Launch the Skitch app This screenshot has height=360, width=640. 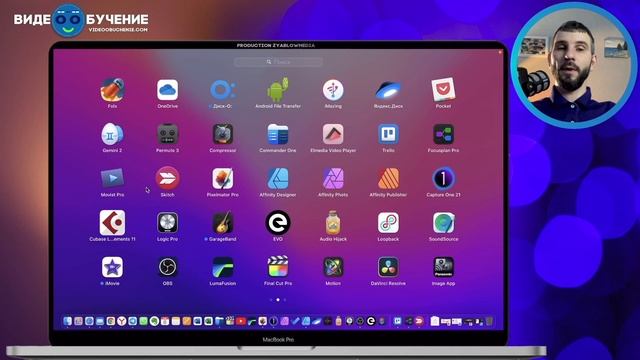tap(167, 179)
